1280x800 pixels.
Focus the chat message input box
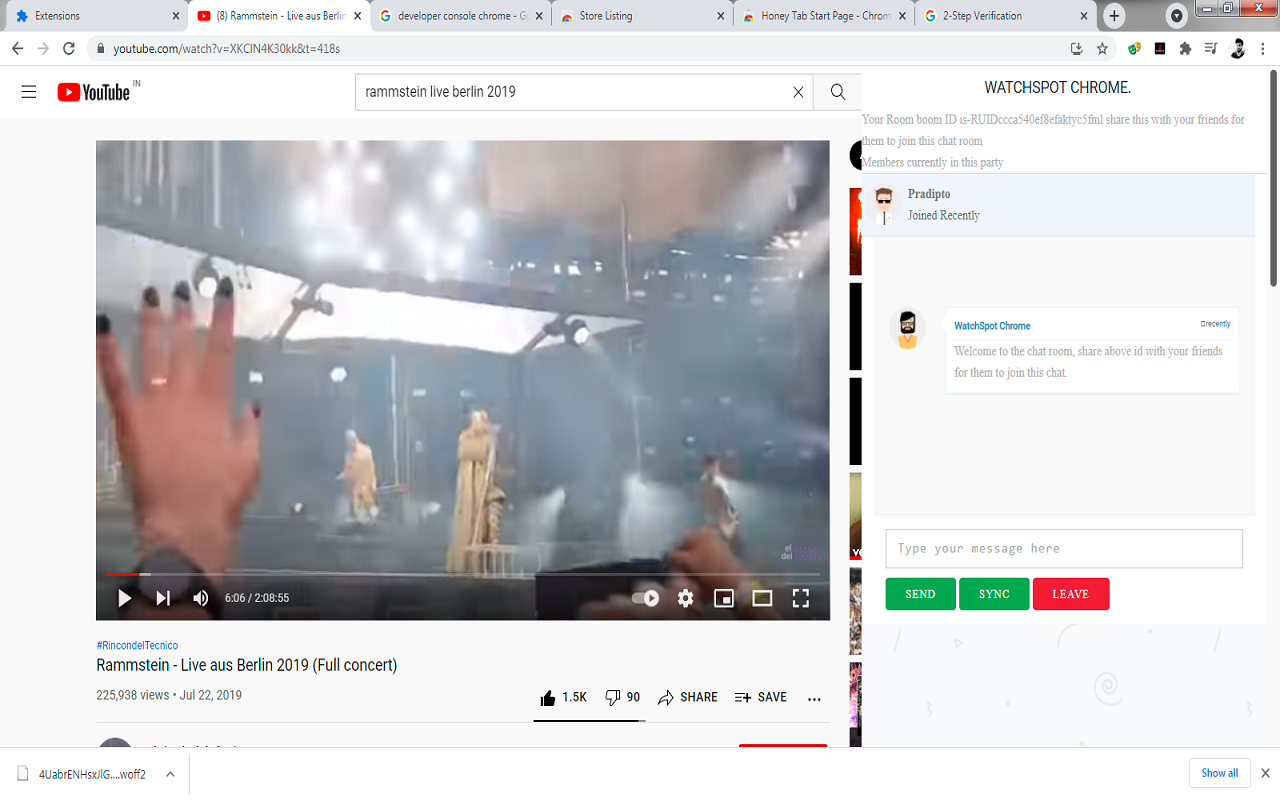click(1064, 548)
